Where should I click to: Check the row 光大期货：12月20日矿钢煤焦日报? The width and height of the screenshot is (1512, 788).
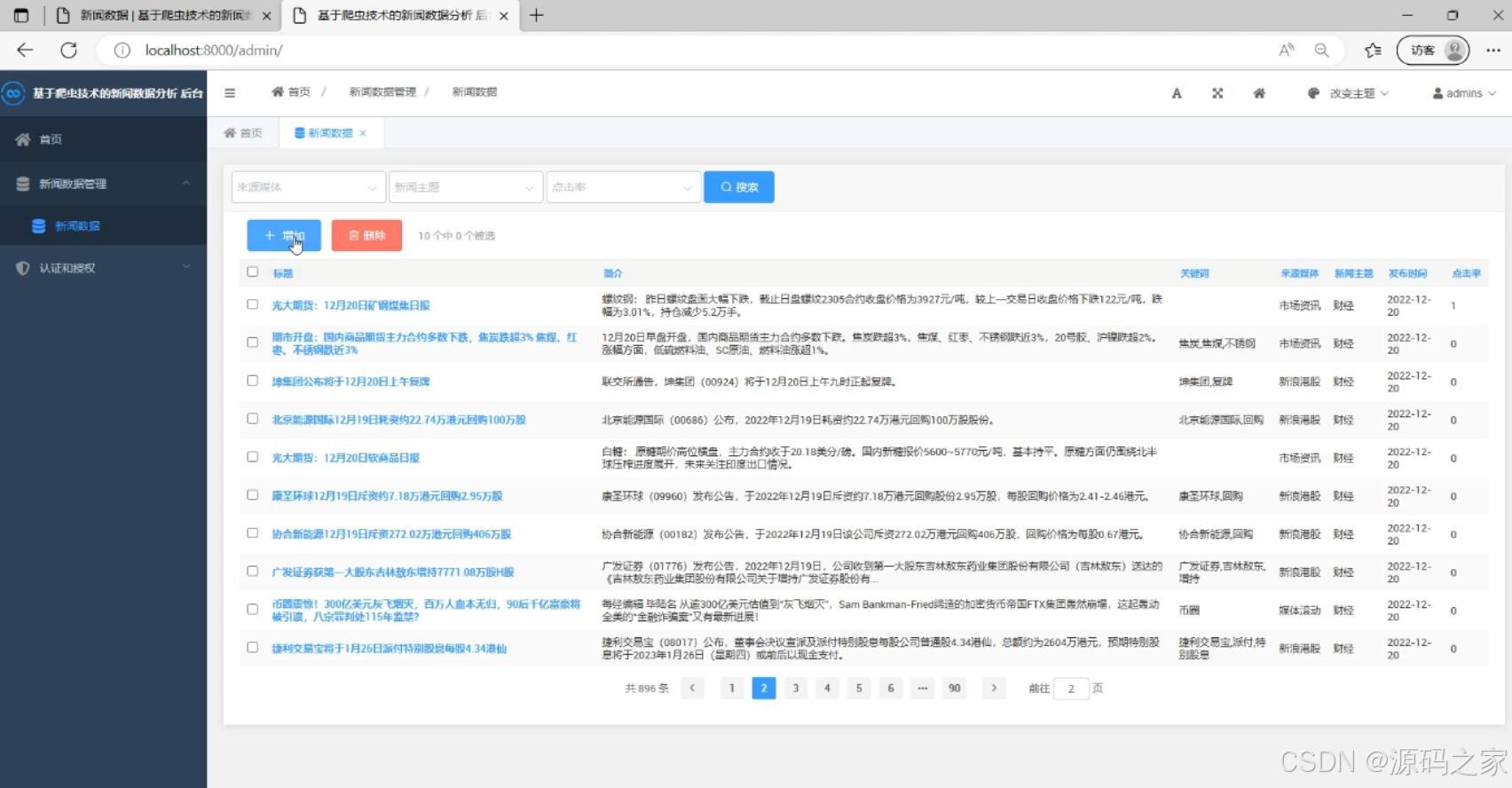click(253, 304)
